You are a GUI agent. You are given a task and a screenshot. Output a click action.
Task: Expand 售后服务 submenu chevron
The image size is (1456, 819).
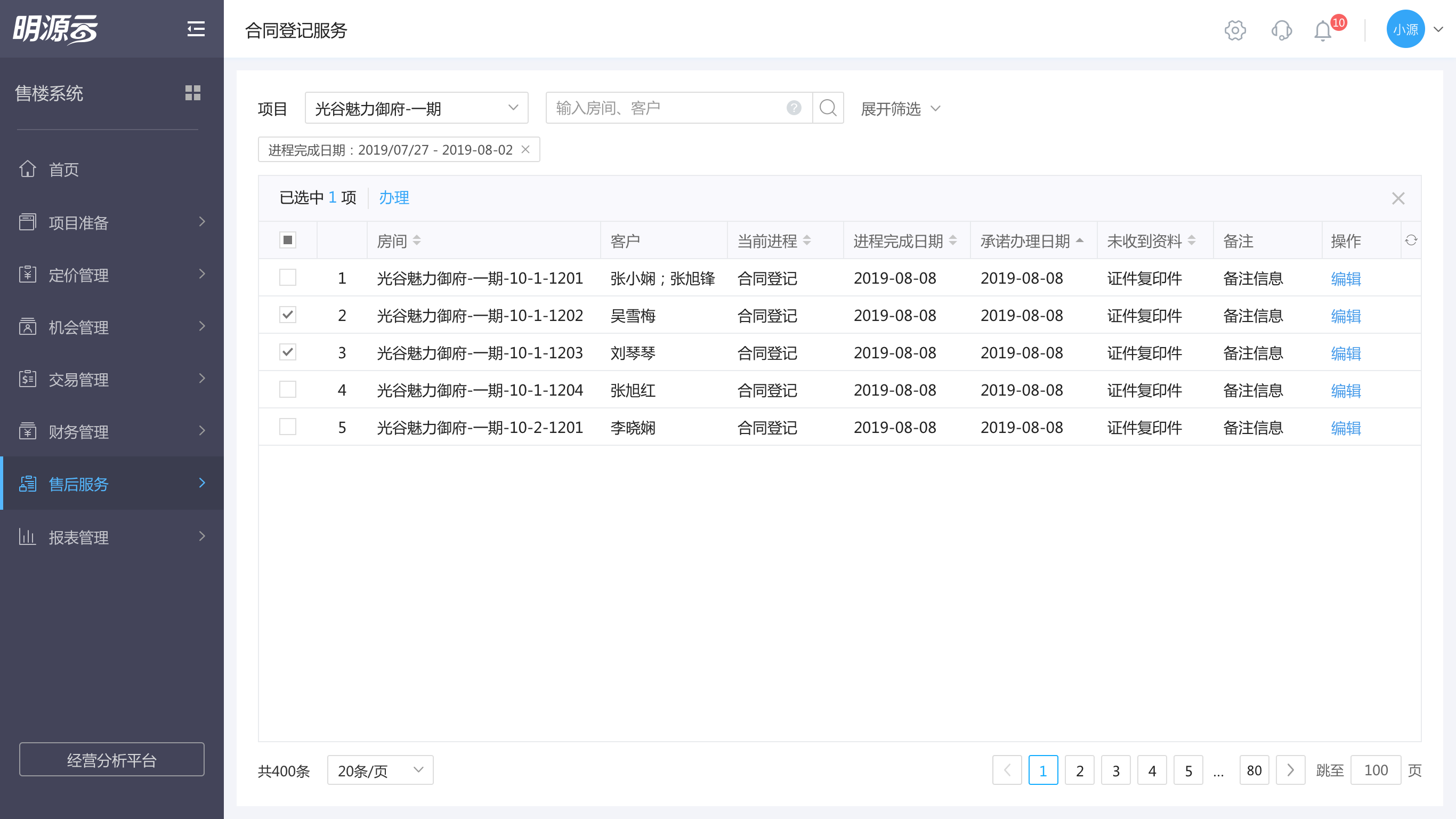(202, 483)
